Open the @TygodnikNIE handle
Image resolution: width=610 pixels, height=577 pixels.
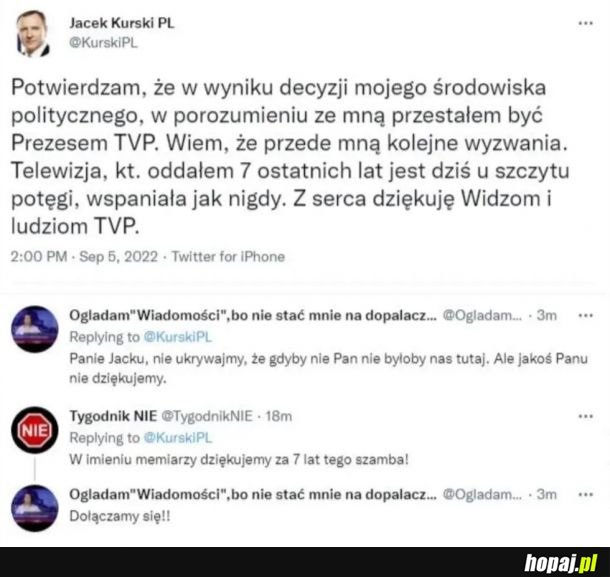(207, 416)
